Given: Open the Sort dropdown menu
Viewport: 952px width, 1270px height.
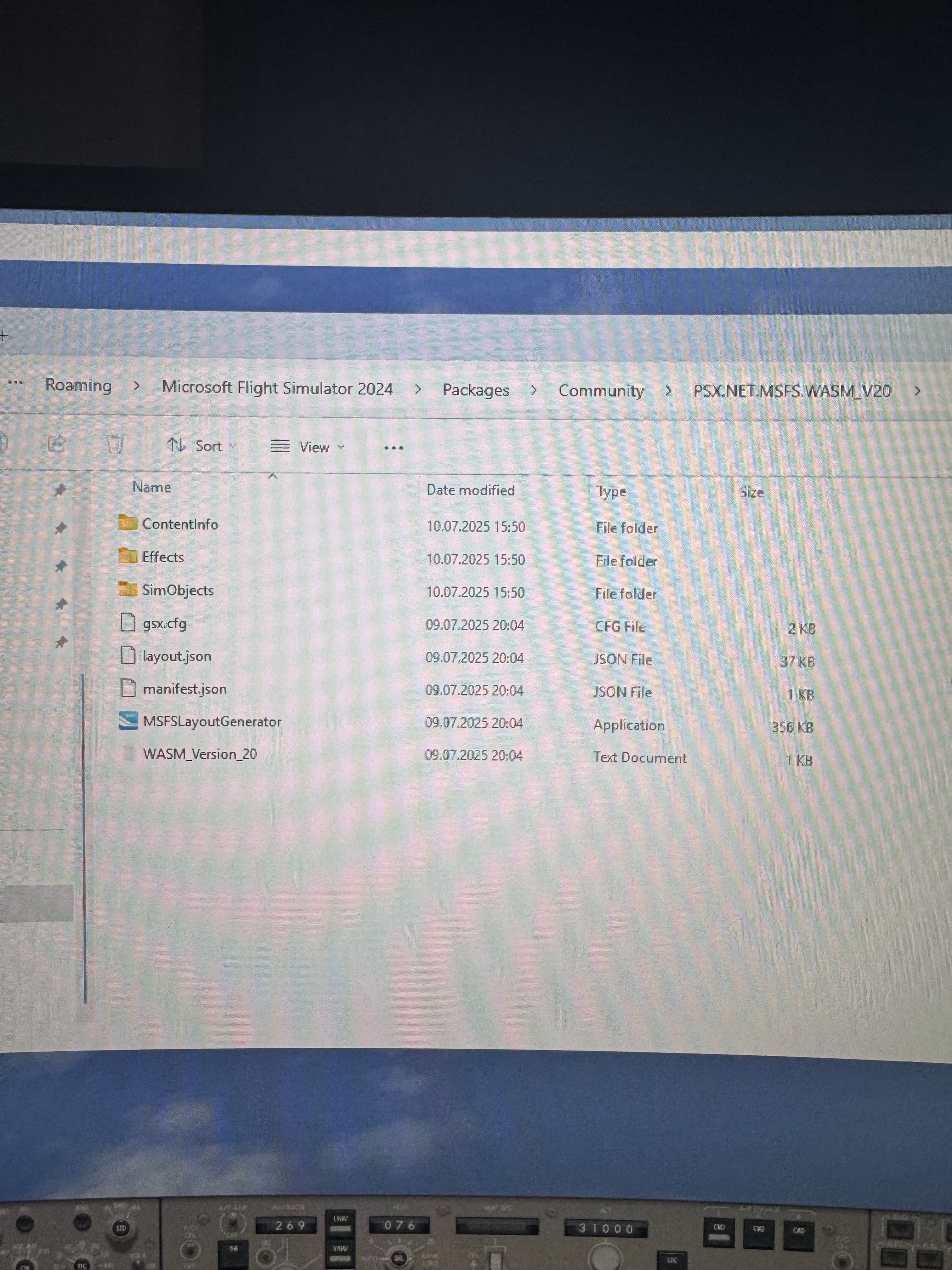Looking at the screenshot, I should (201, 445).
